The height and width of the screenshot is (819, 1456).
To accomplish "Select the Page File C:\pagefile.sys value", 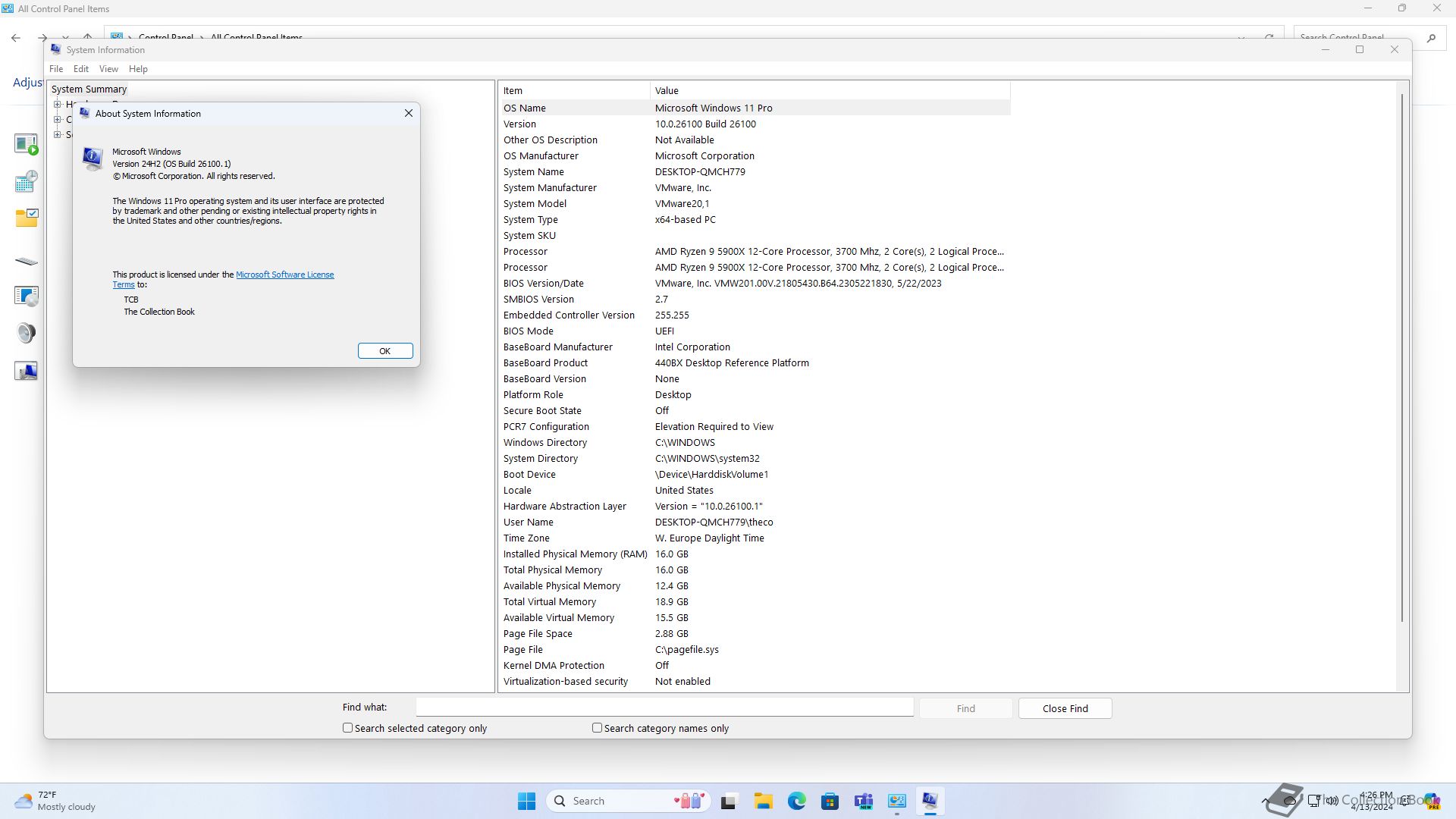I will point(687,649).
